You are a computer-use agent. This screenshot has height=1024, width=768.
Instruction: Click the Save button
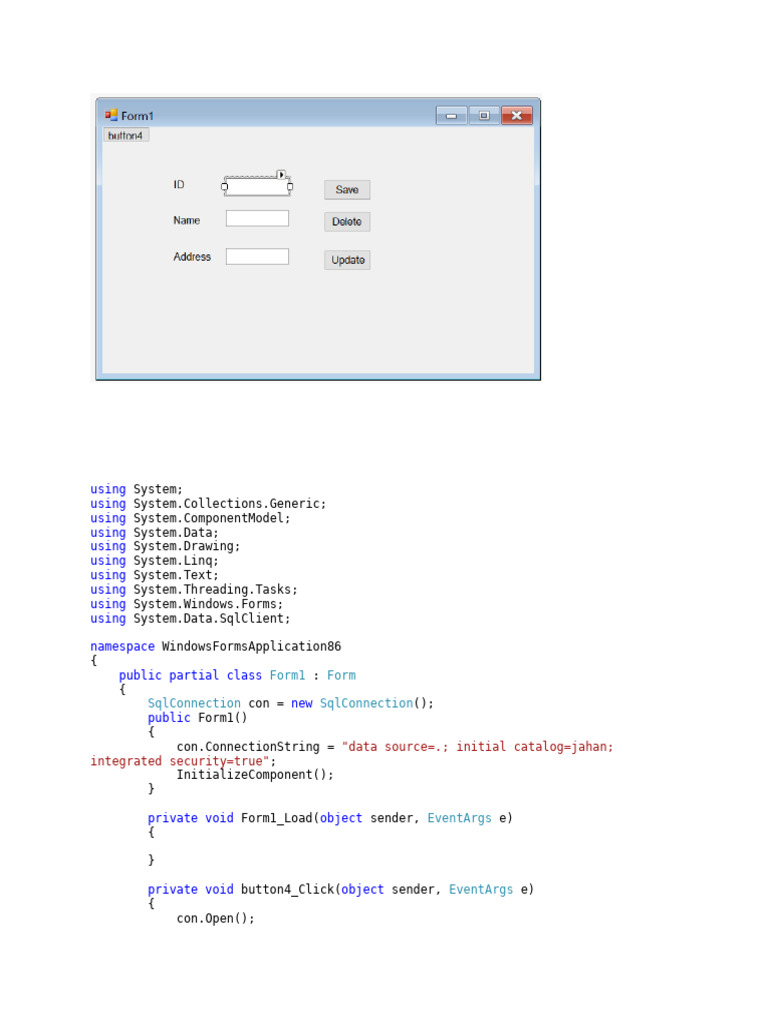[x=347, y=189]
